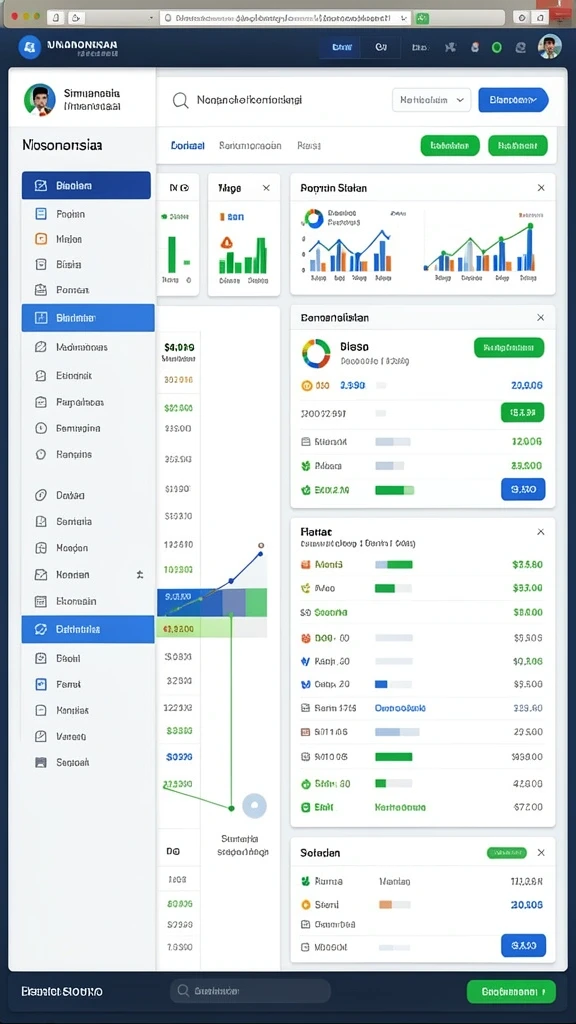
Task: Click the light blue circle under line chart
Action: (255, 806)
